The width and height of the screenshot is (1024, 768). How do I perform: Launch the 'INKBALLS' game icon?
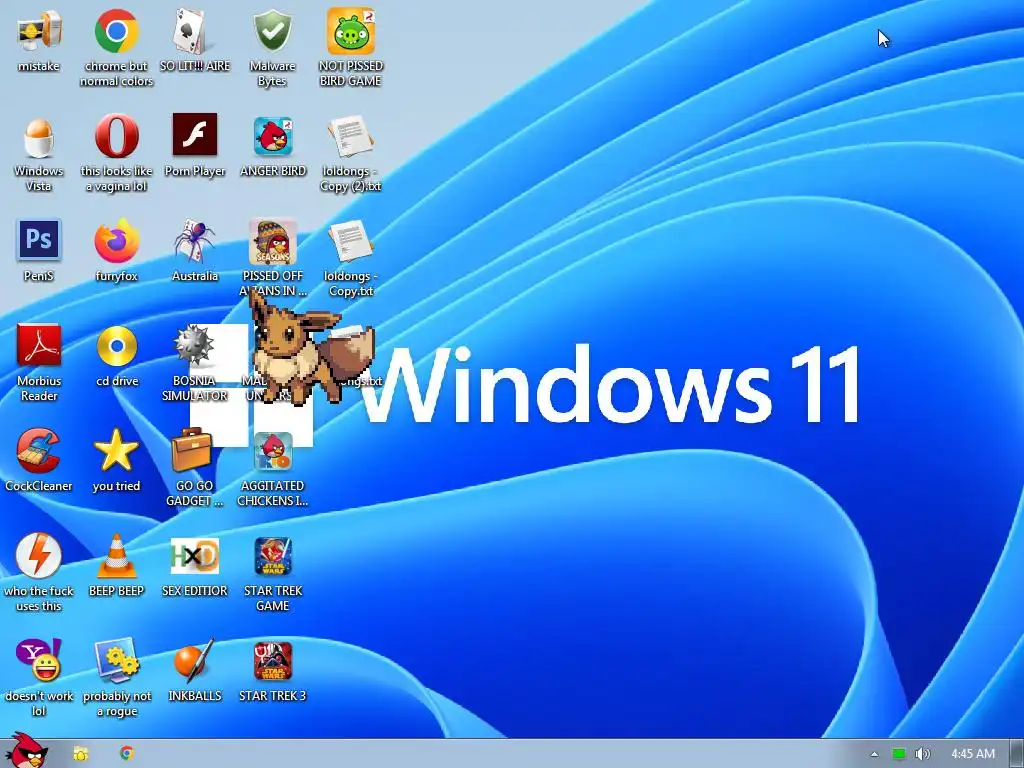tap(195, 661)
